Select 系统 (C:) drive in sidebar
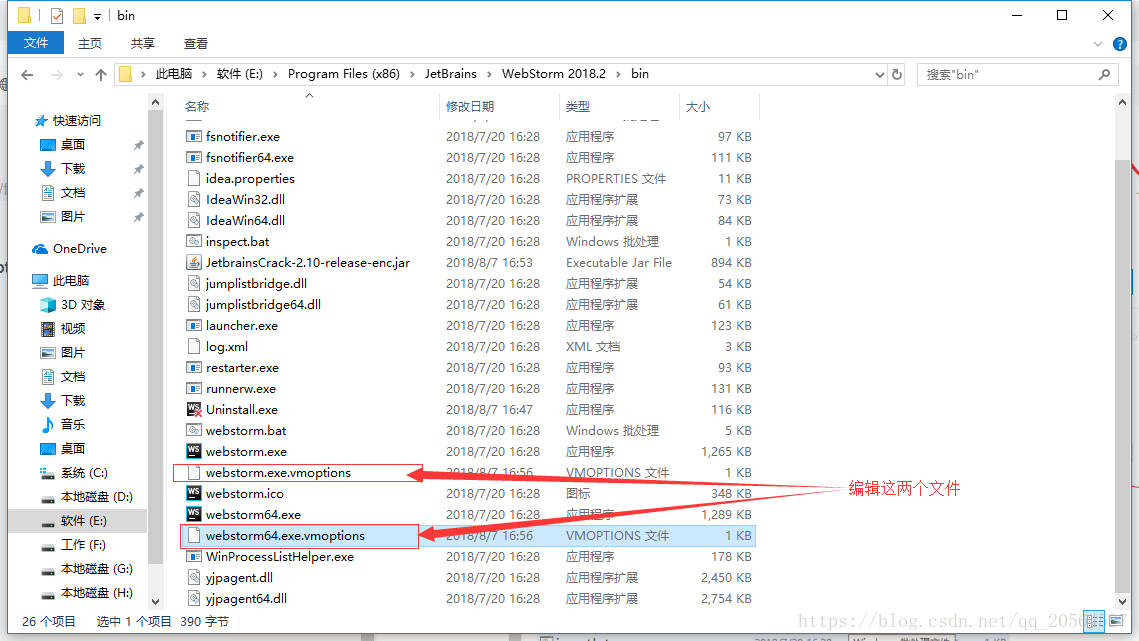 (x=84, y=472)
